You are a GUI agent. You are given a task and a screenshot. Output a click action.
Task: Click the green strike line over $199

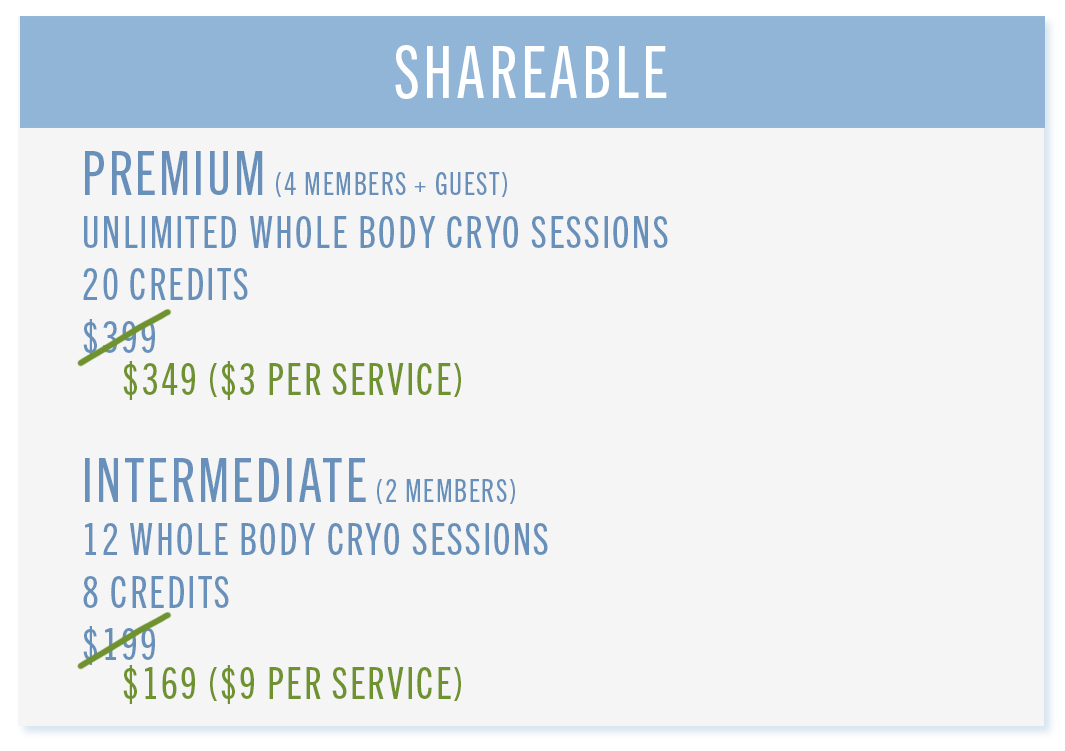124,641
